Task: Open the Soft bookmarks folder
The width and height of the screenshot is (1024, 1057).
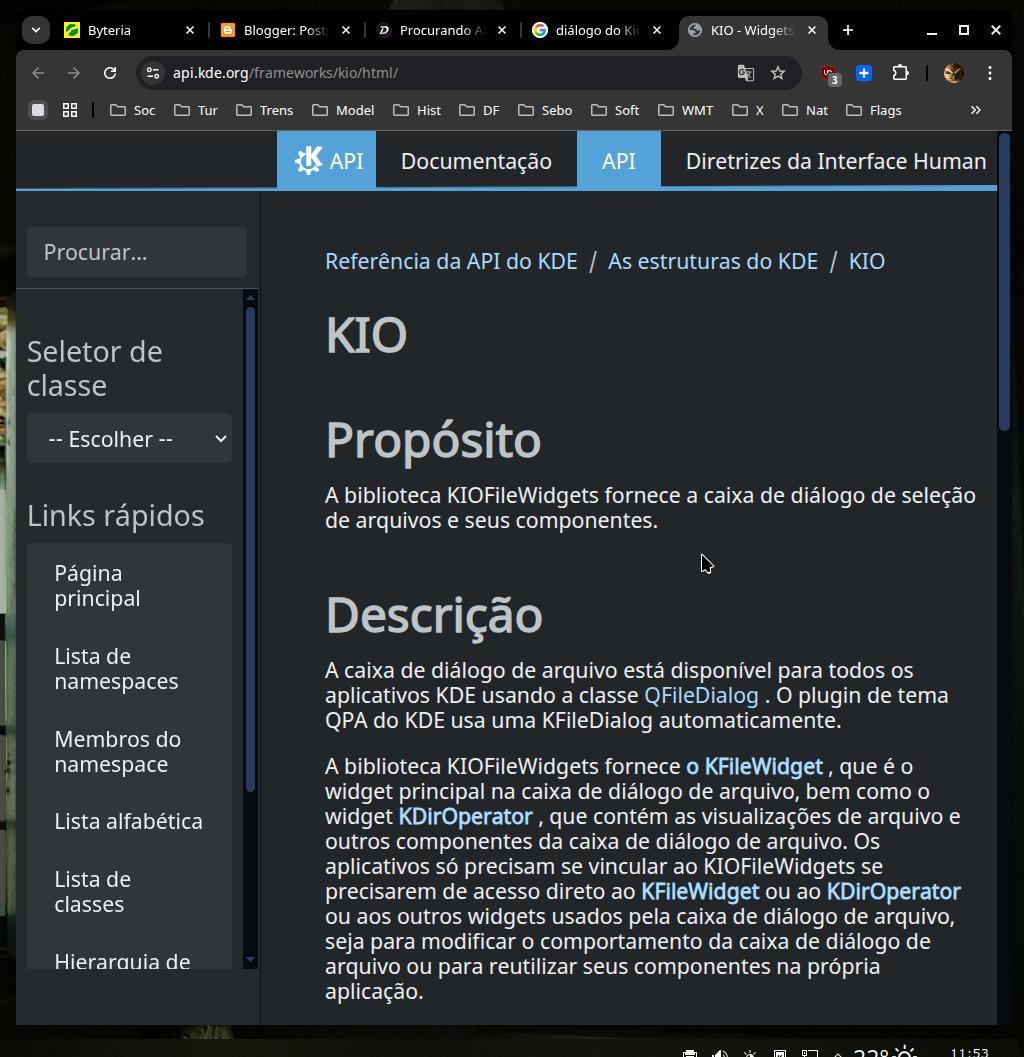Action: tap(615, 110)
